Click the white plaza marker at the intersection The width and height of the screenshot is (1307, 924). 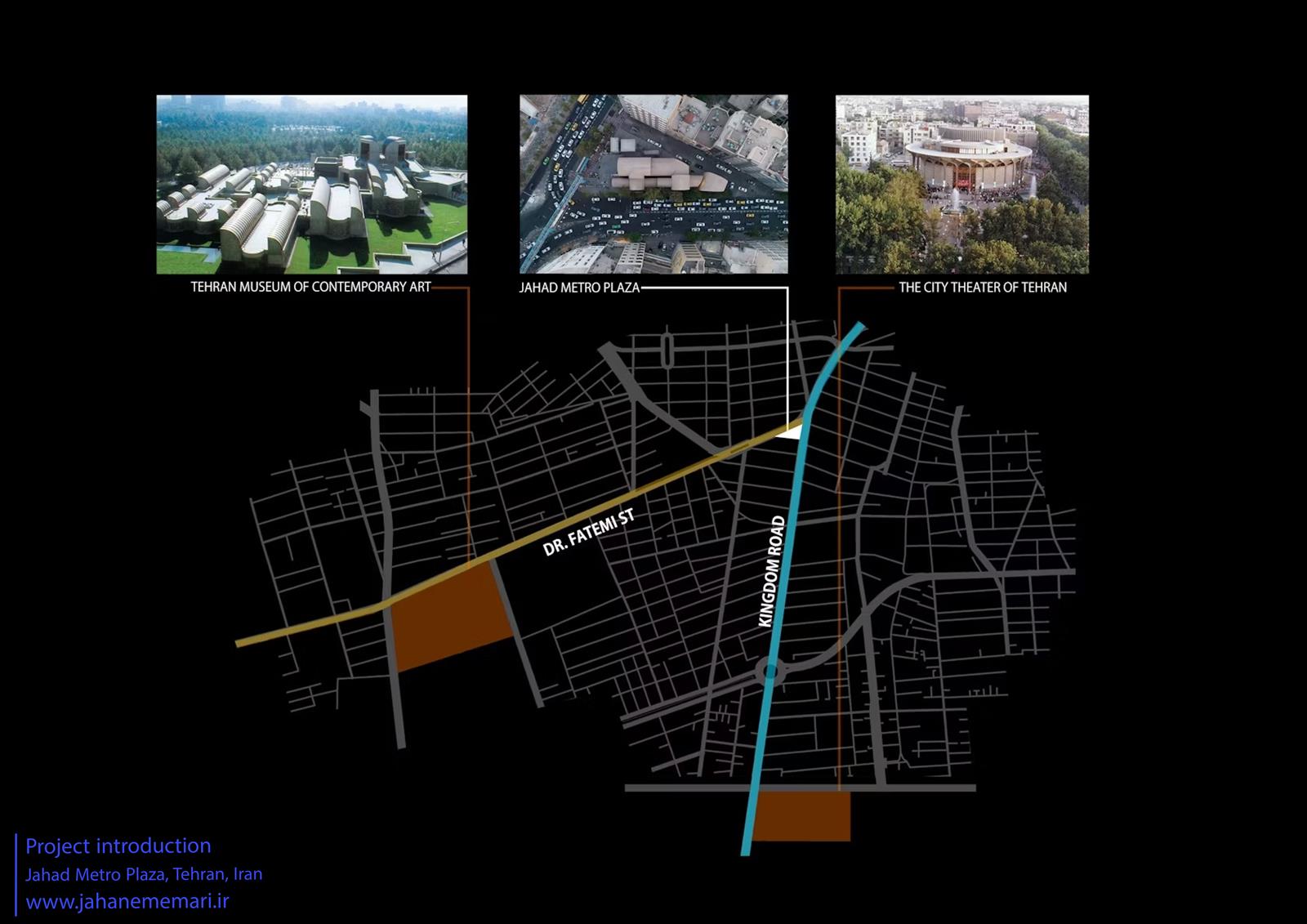click(x=792, y=431)
